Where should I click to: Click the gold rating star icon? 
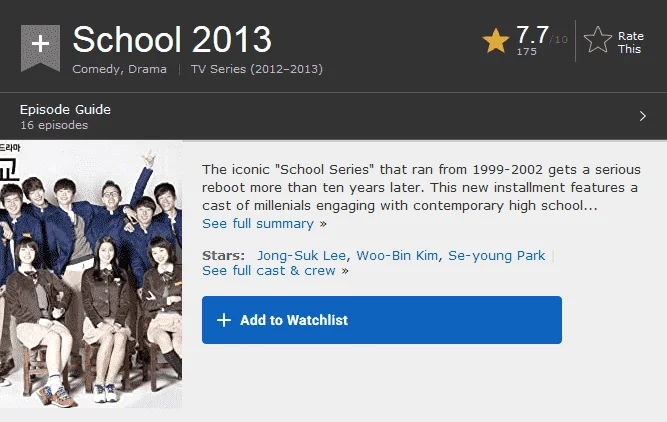[496, 41]
